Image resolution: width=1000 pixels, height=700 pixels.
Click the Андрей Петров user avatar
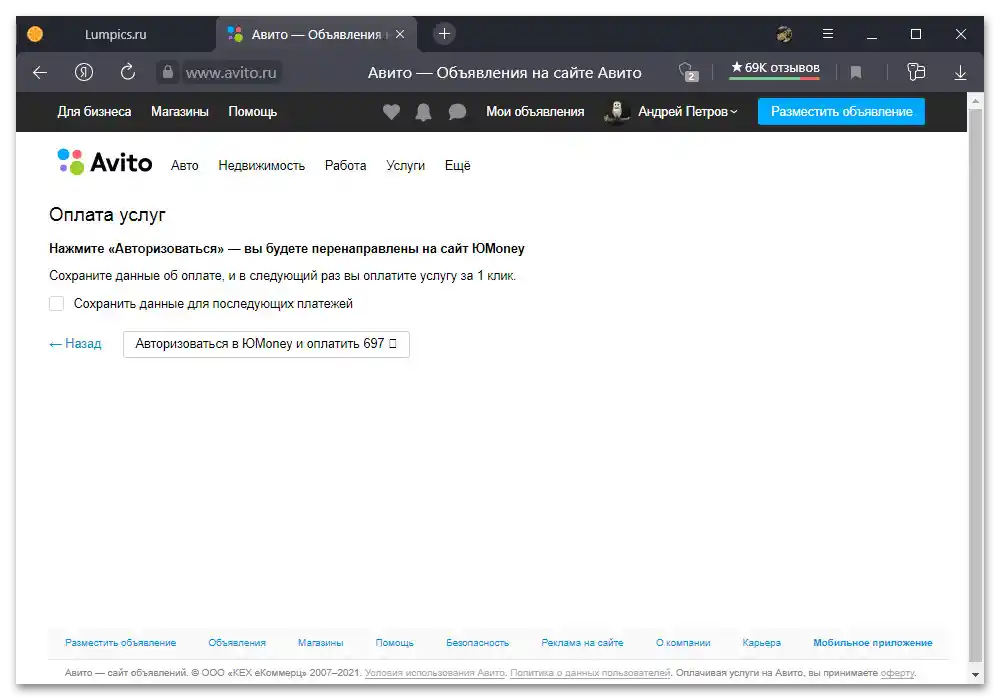point(617,112)
